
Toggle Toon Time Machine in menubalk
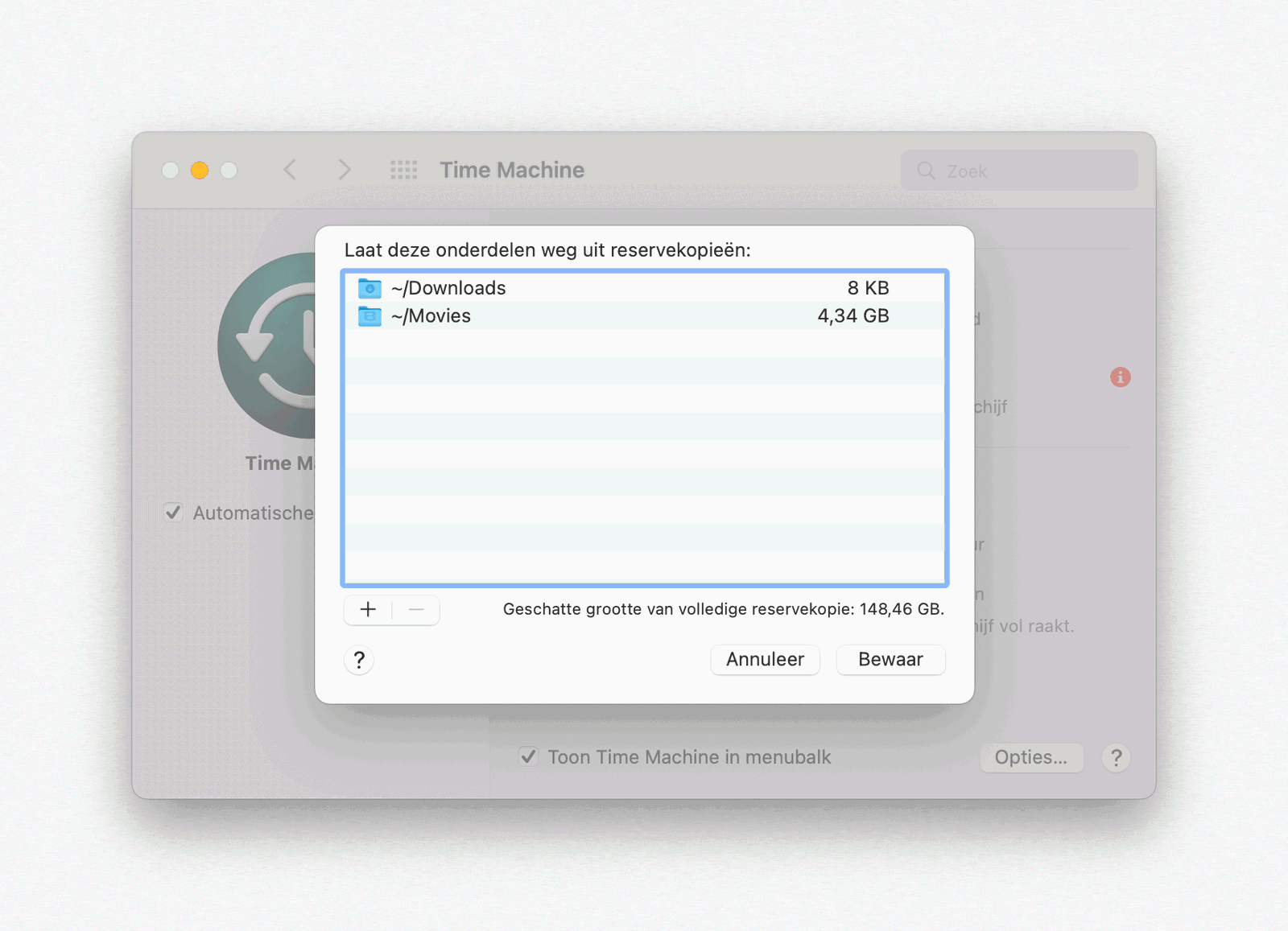pos(528,756)
